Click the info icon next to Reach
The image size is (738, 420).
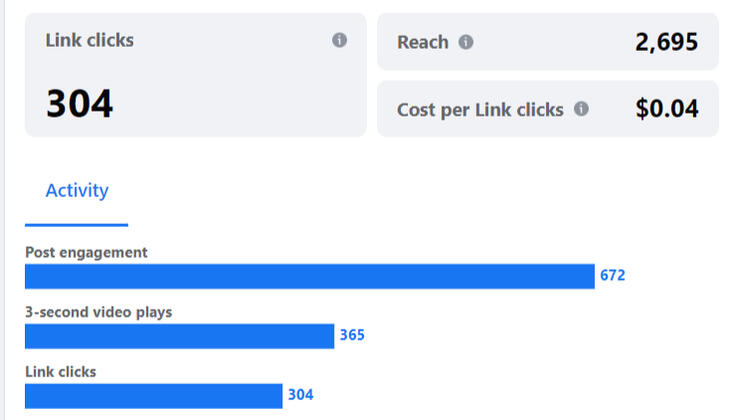point(466,42)
